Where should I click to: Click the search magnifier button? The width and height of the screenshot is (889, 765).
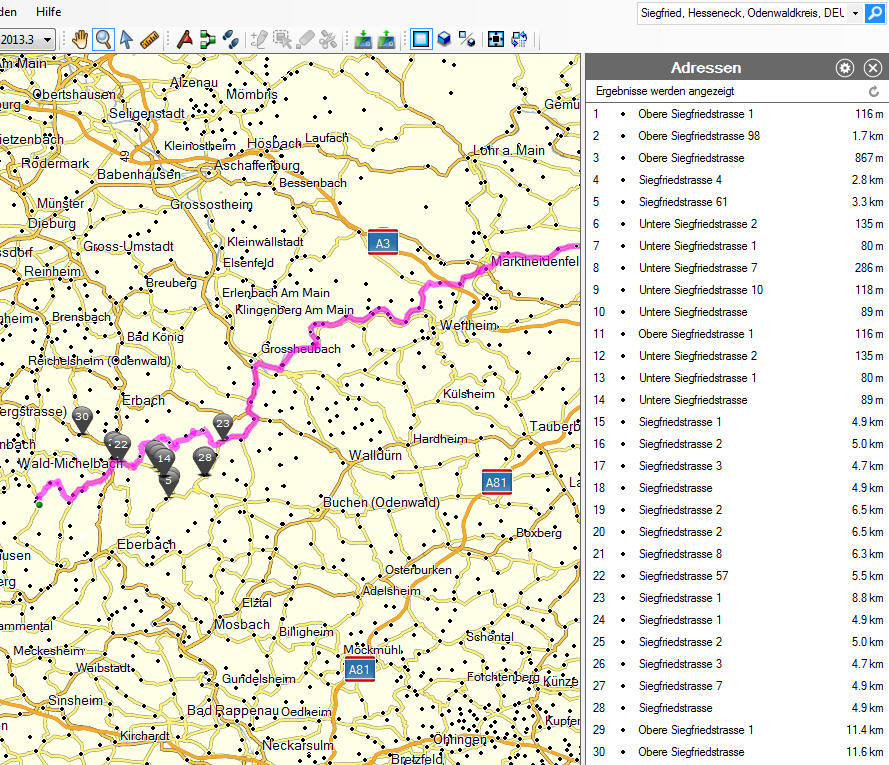[876, 13]
